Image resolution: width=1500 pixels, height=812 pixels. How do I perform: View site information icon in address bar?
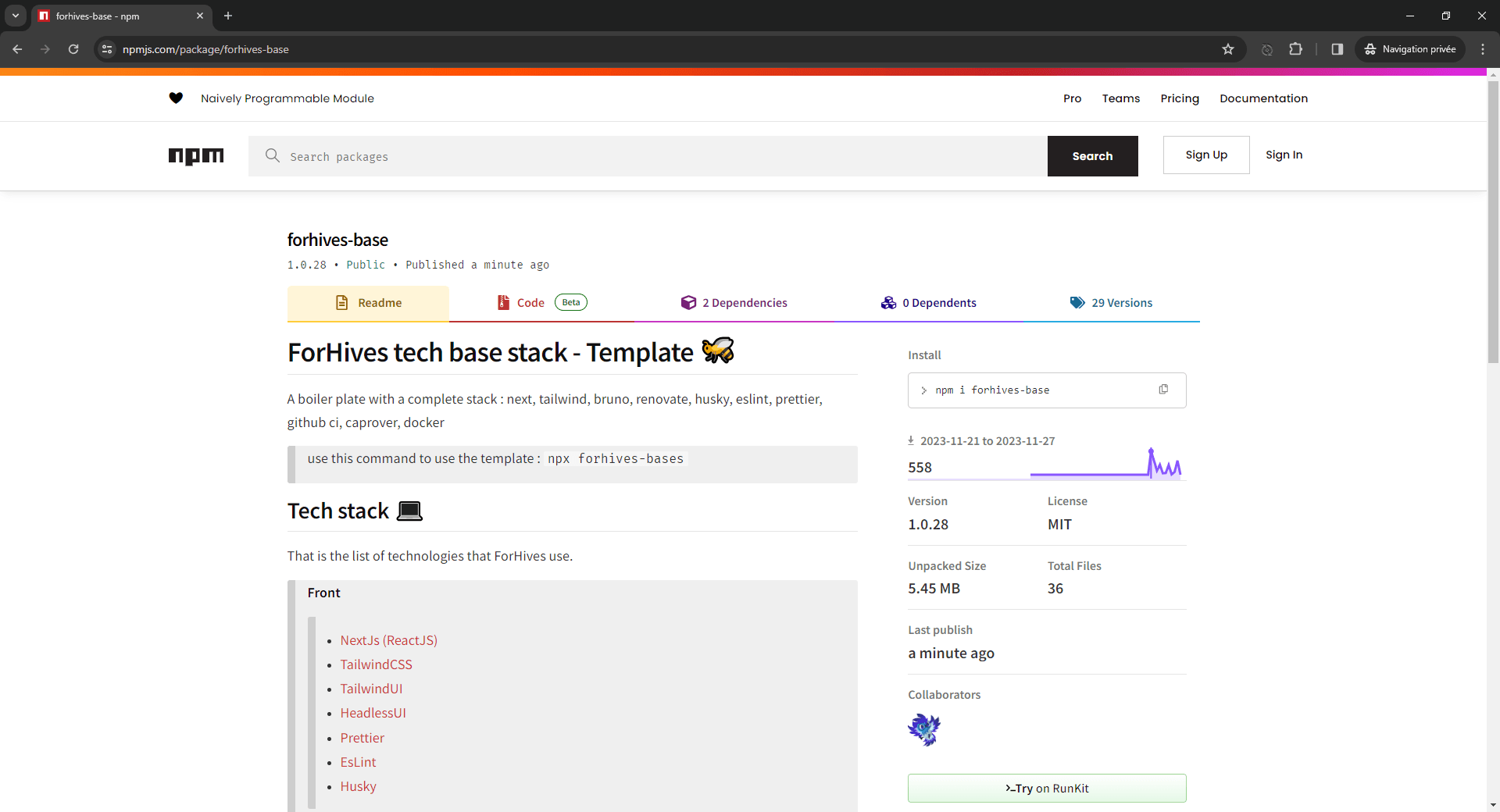point(107,49)
